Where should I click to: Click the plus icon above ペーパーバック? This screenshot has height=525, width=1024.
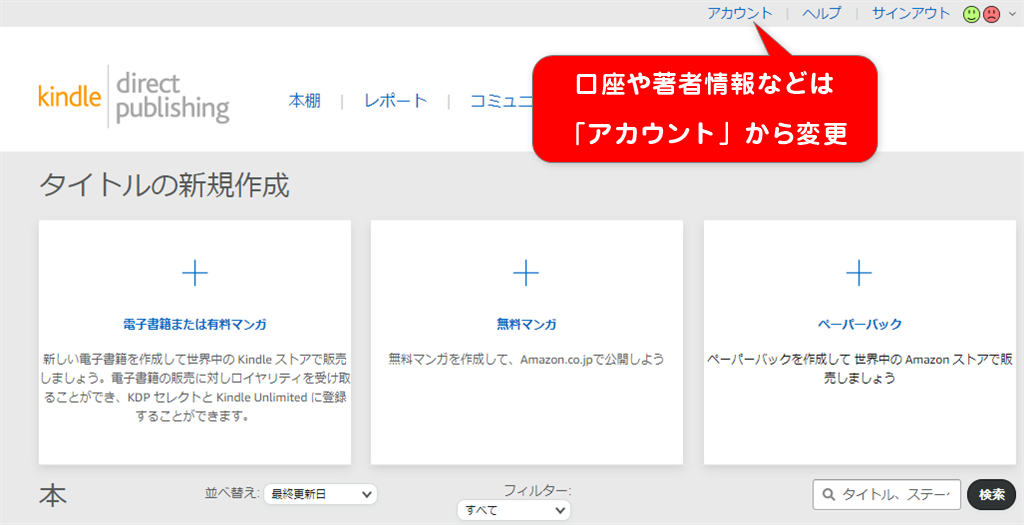(859, 273)
